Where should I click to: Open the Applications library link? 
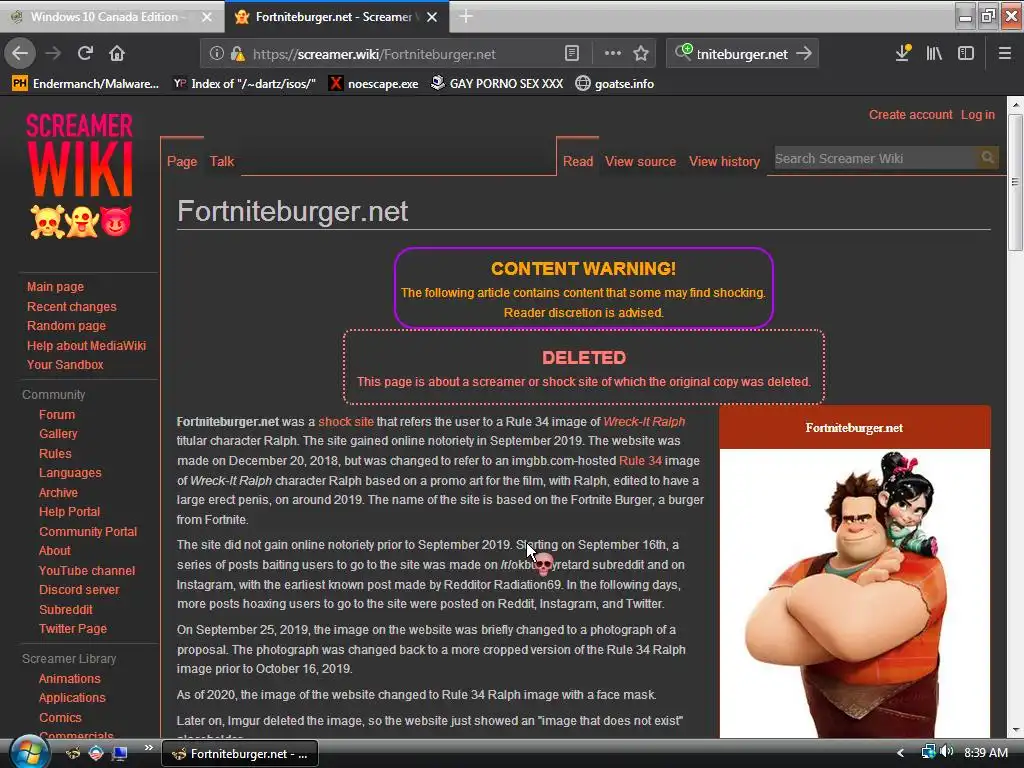pos(72,697)
